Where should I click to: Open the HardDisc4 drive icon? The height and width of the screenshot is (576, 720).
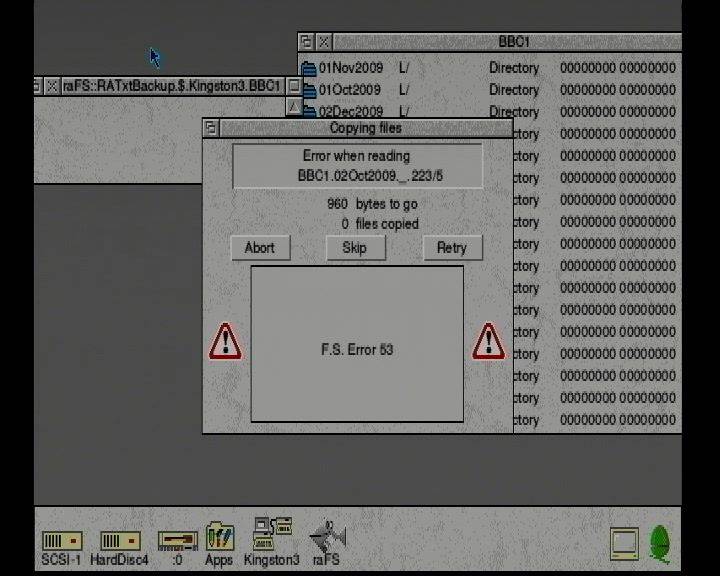[119, 541]
